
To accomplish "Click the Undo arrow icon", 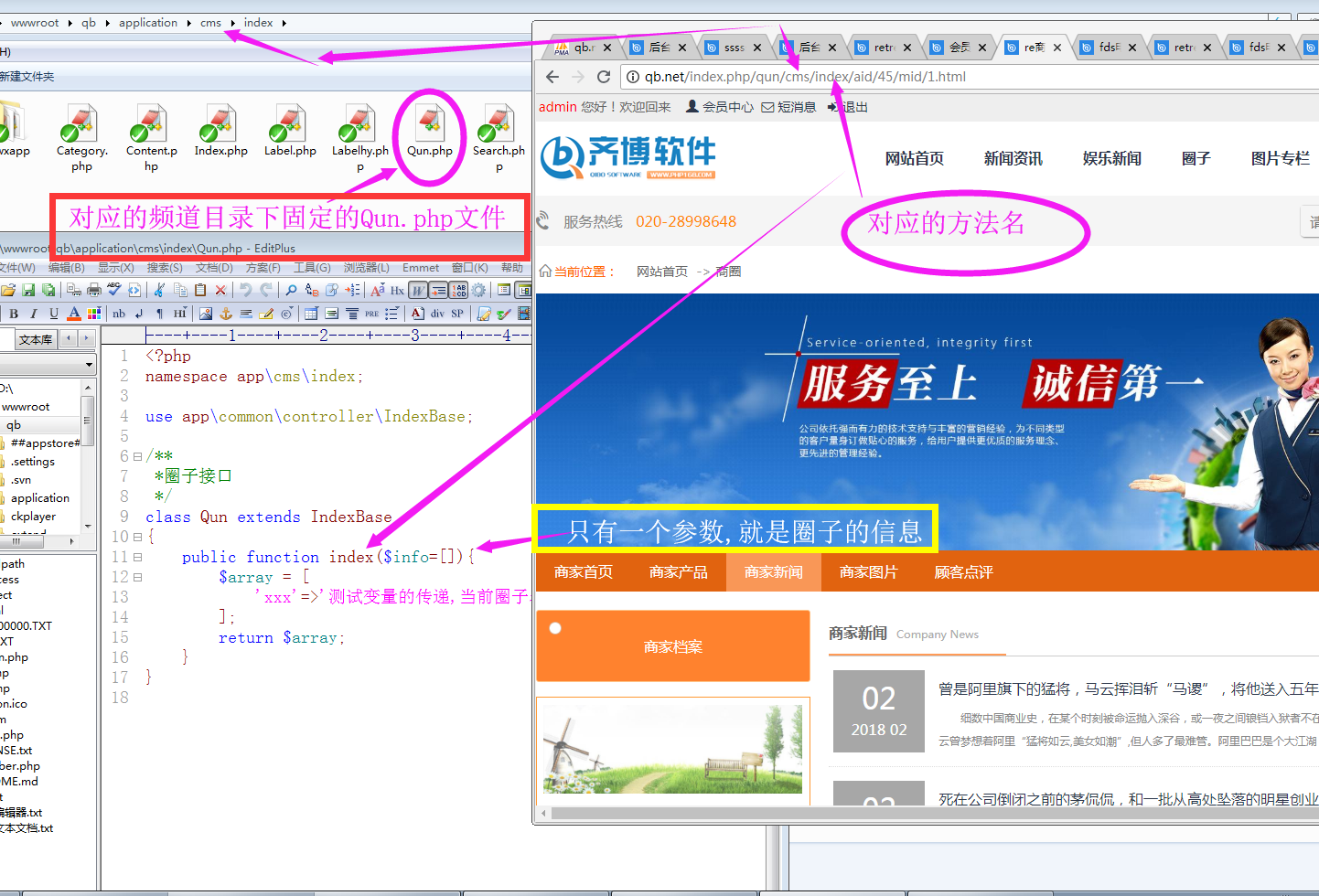I will point(245,290).
